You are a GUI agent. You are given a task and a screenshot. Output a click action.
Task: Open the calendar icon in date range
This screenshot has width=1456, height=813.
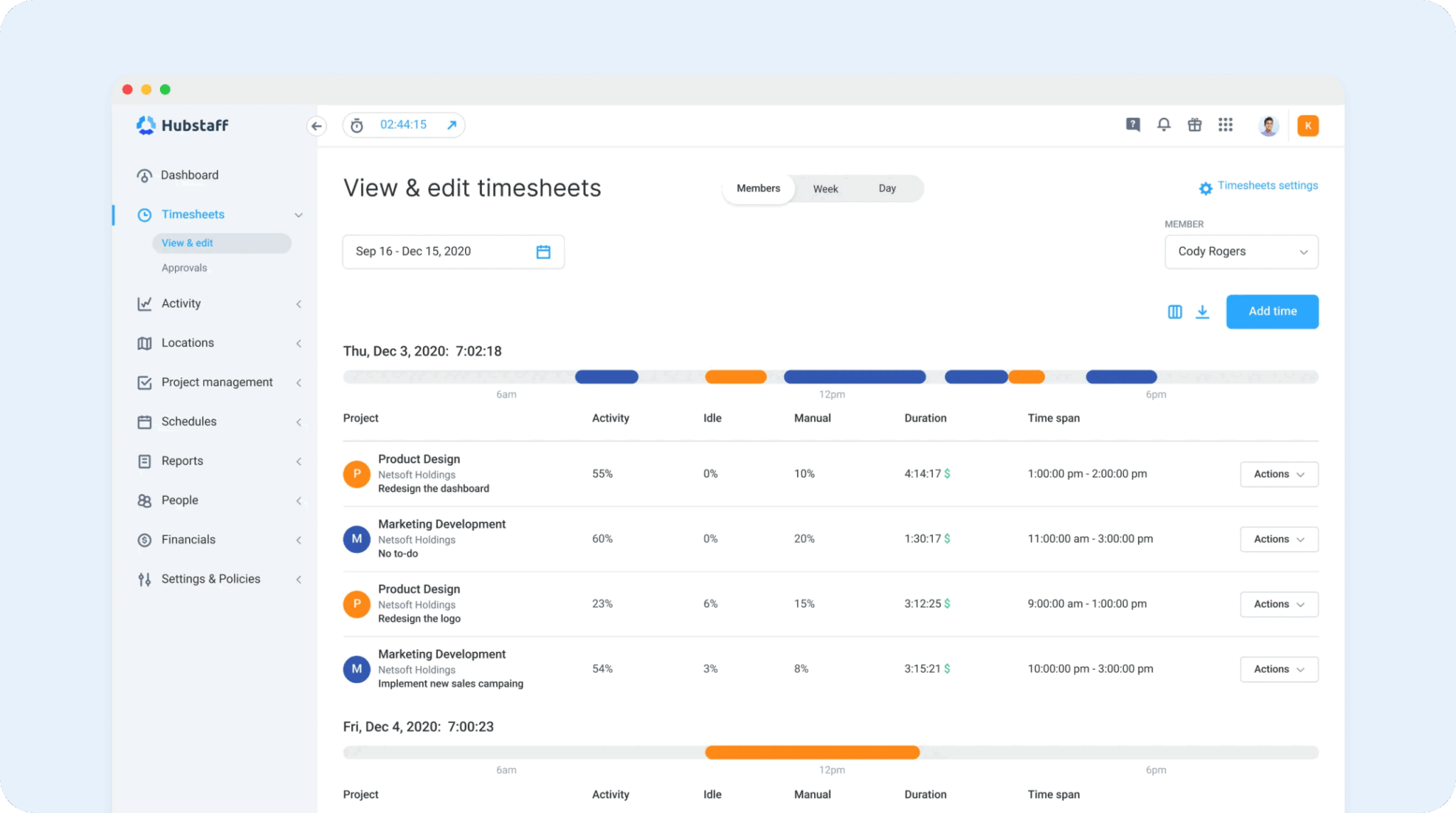[x=543, y=252]
